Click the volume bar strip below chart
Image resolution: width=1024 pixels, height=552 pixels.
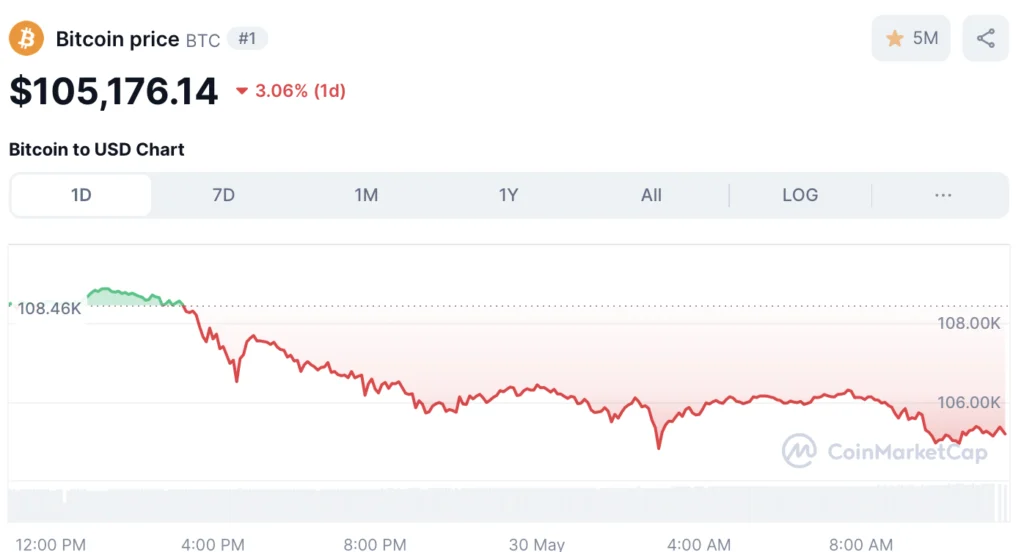tap(509, 503)
